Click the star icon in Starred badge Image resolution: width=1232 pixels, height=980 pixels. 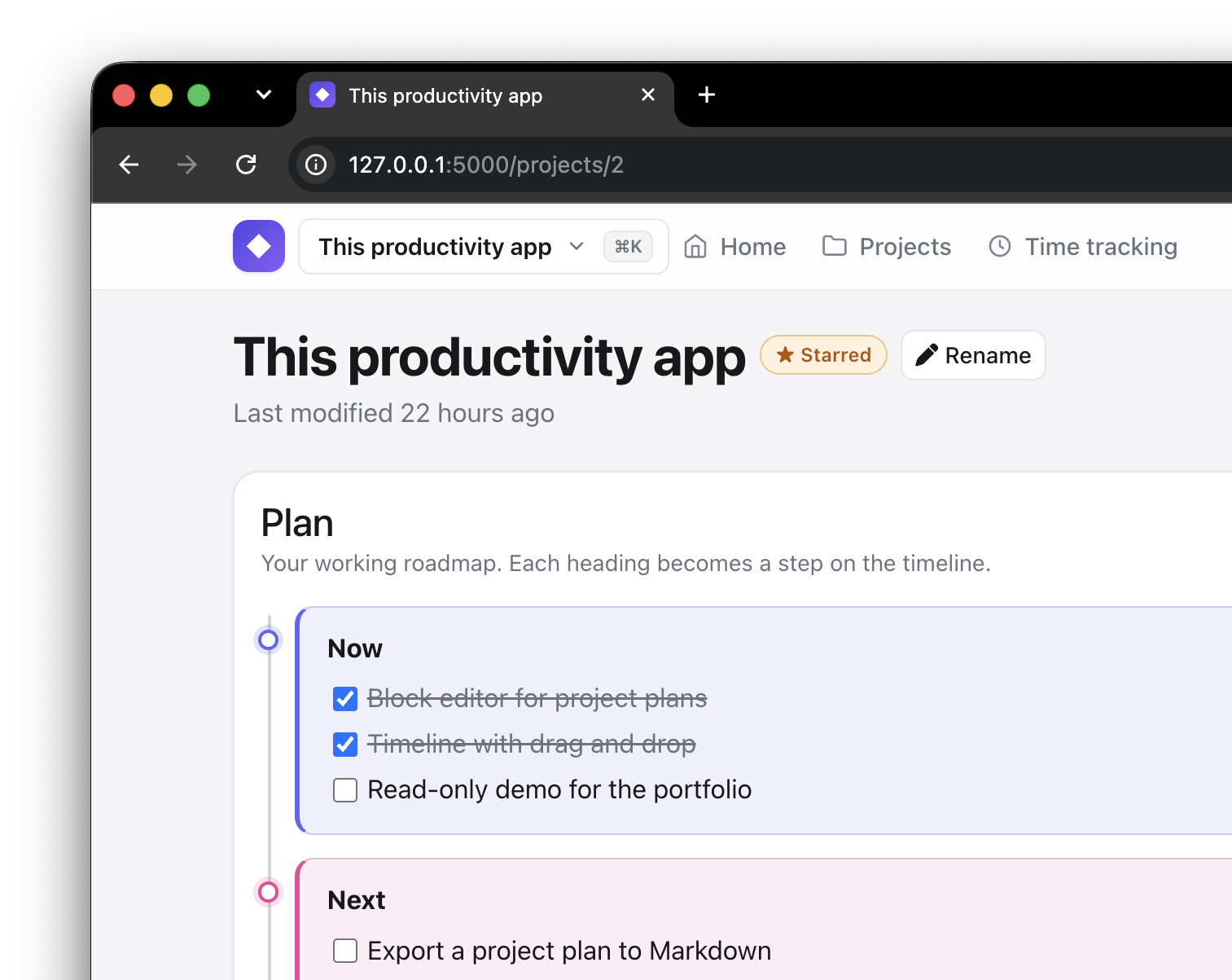(x=785, y=354)
